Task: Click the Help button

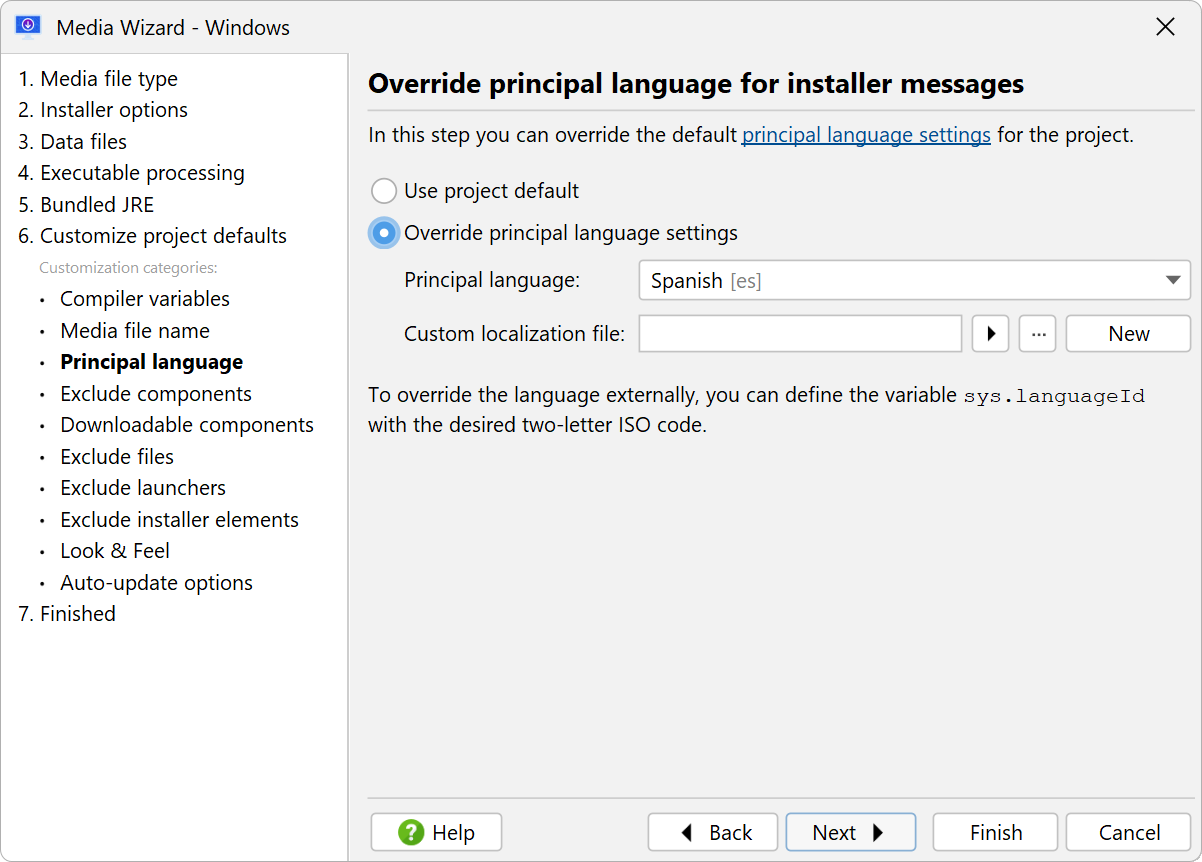Action: (436, 832)
